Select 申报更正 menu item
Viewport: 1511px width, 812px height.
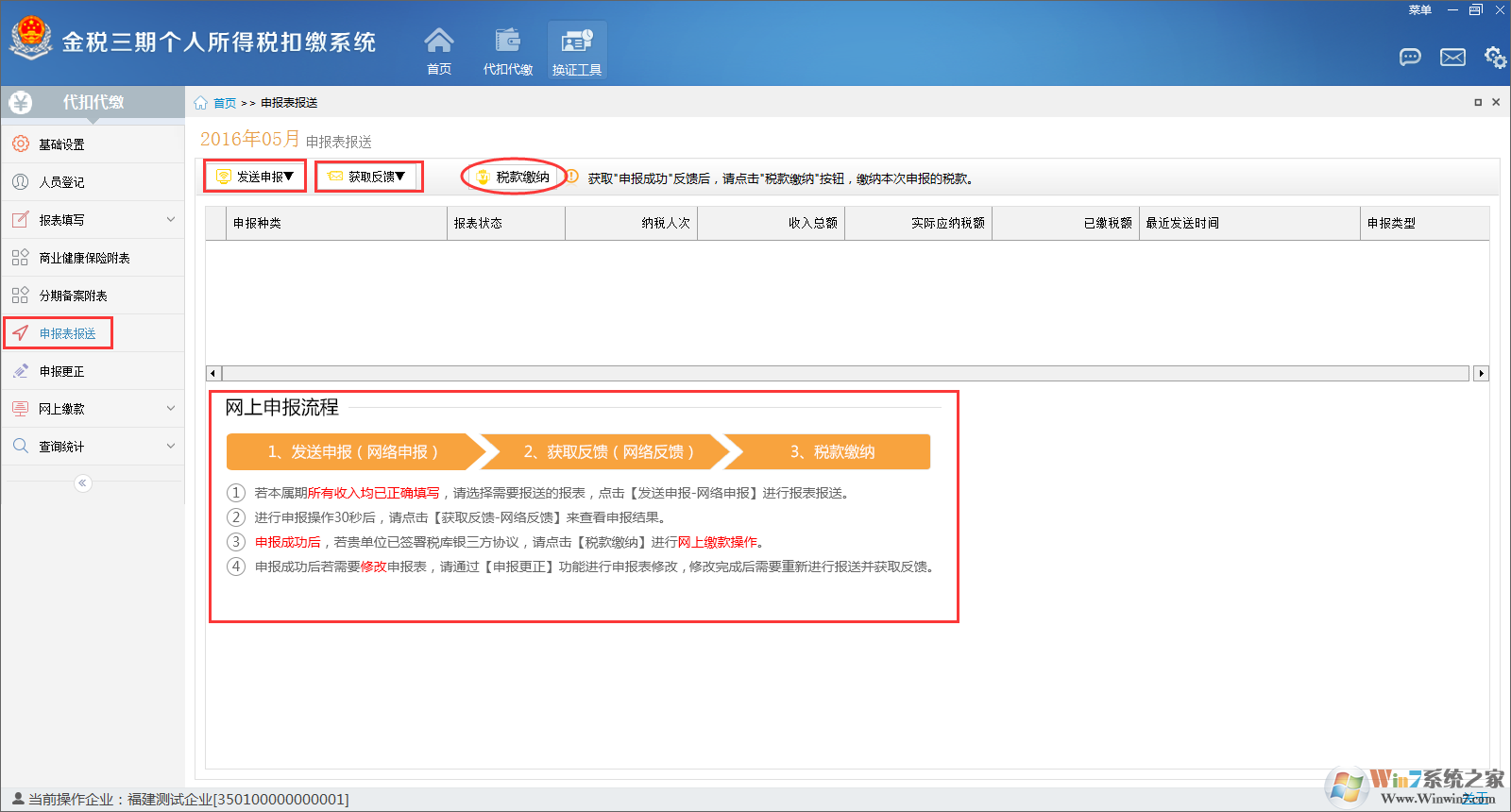coord(62,371)
